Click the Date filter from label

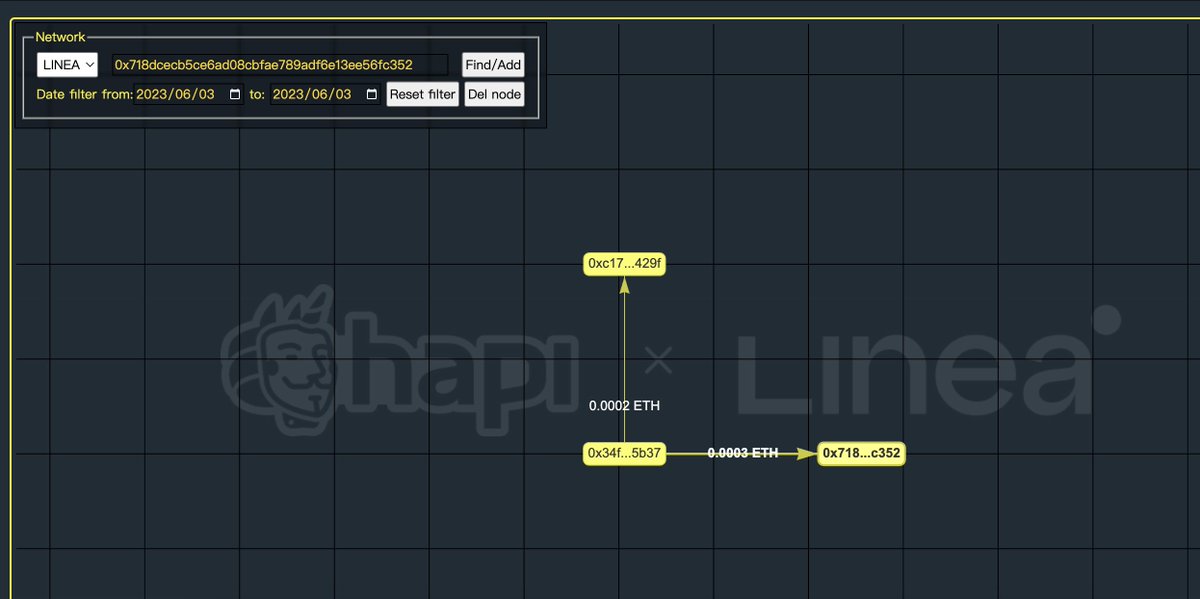pos(84,94)
